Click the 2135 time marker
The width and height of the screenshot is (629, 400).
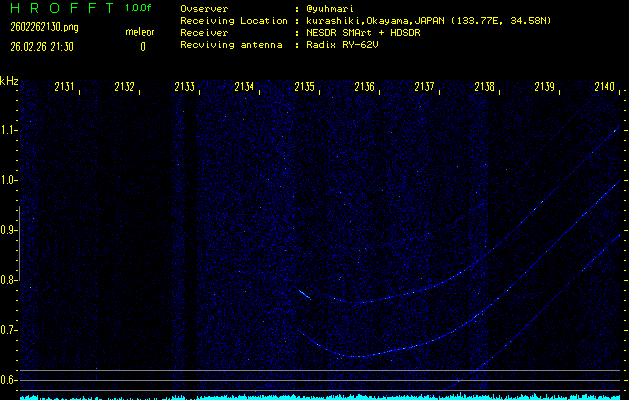(304, 87)
